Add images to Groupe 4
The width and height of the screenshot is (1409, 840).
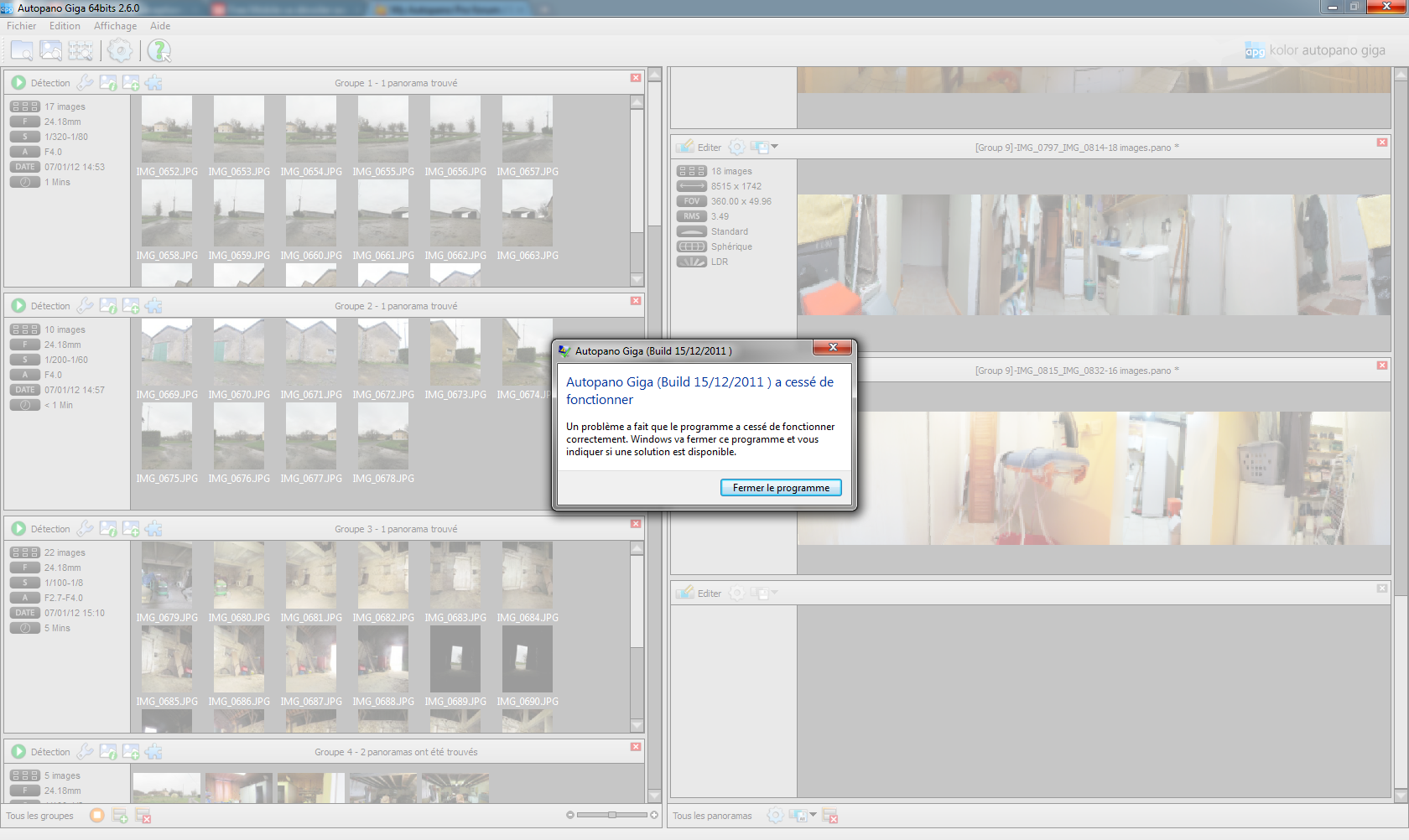(131, 752)
